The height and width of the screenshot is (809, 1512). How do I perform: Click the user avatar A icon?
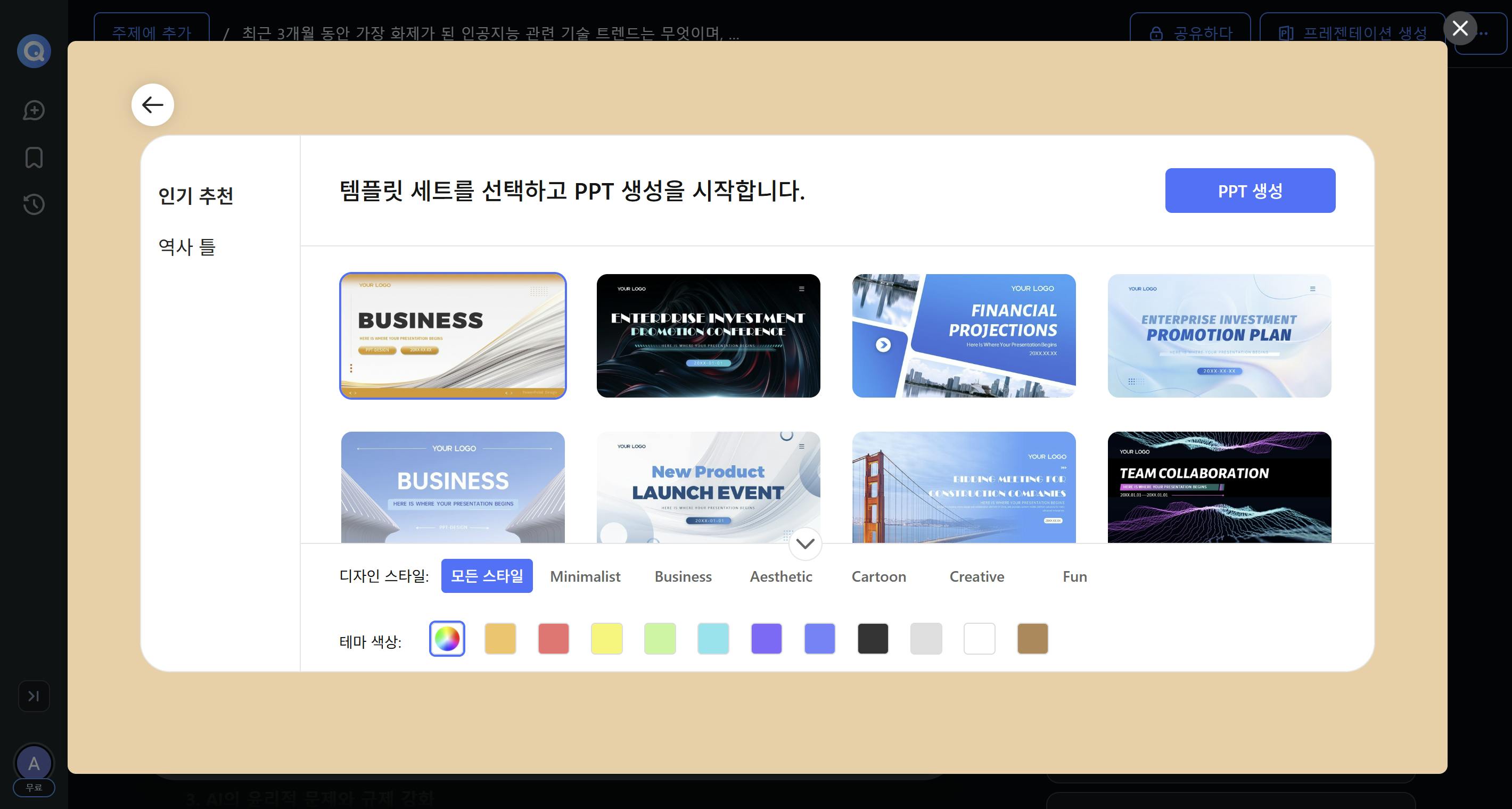coord(34,763)
